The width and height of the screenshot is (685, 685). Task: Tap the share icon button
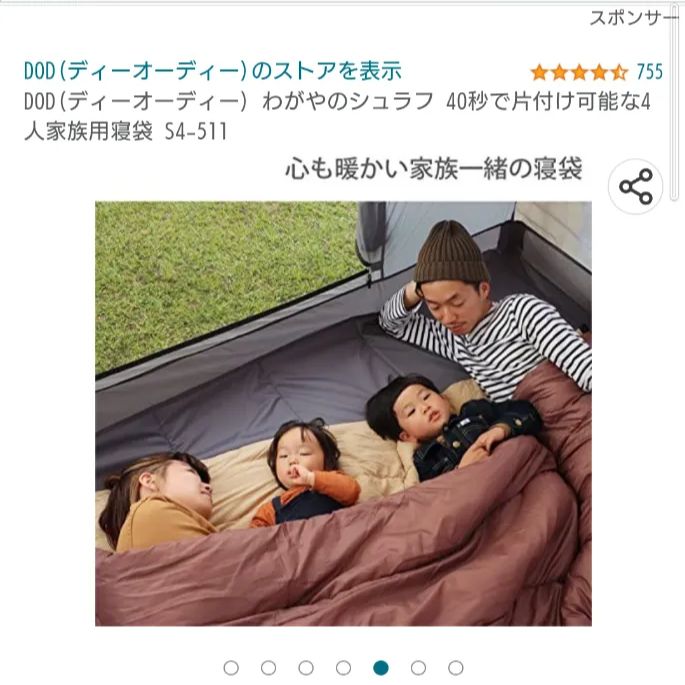coord(635,187)
